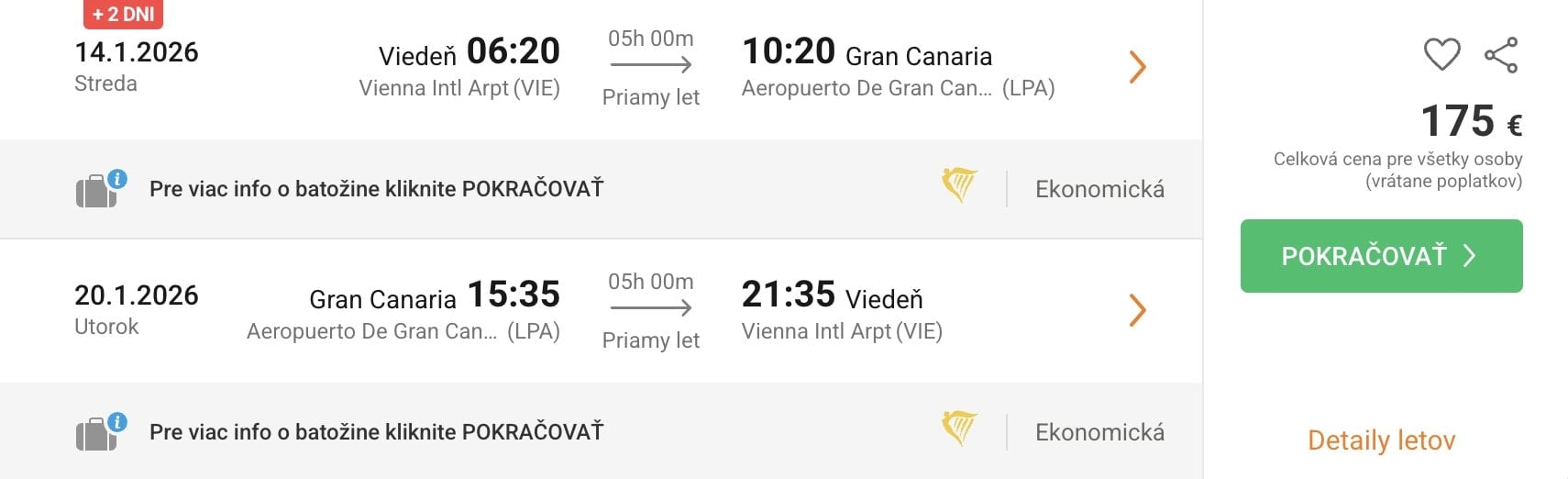Expand the return Gran Canaria flight chevron
The image size is (1568, 479).
point(1137,310)
